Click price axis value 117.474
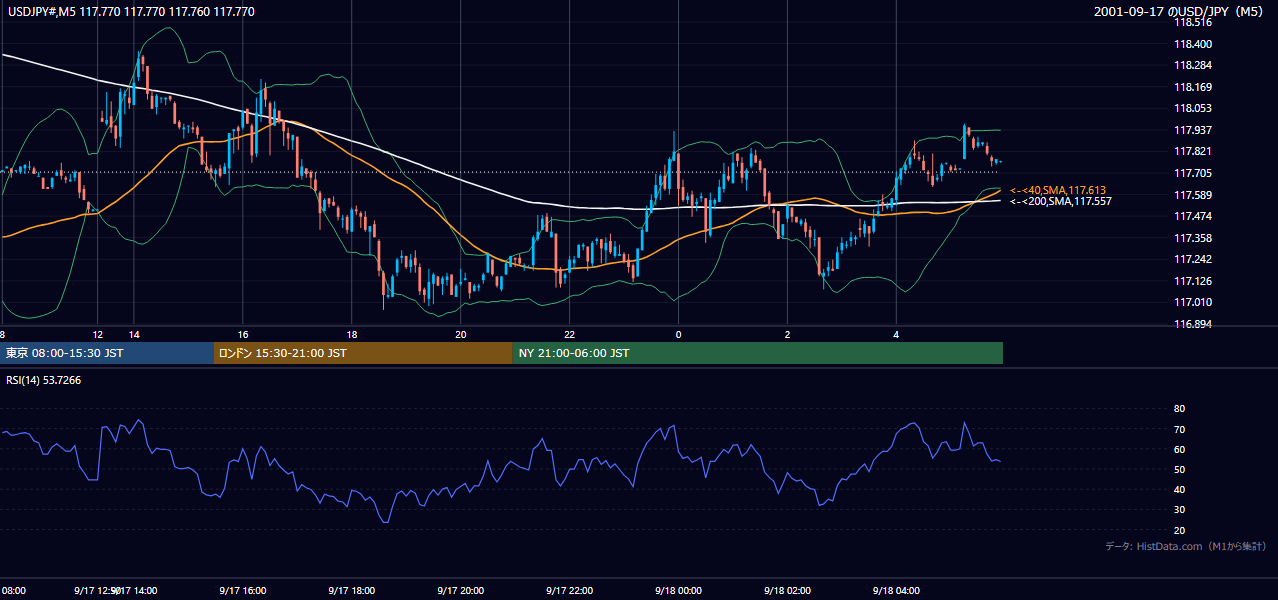The height and width of the screenshot is (600, 1278). coord(1192,217)
